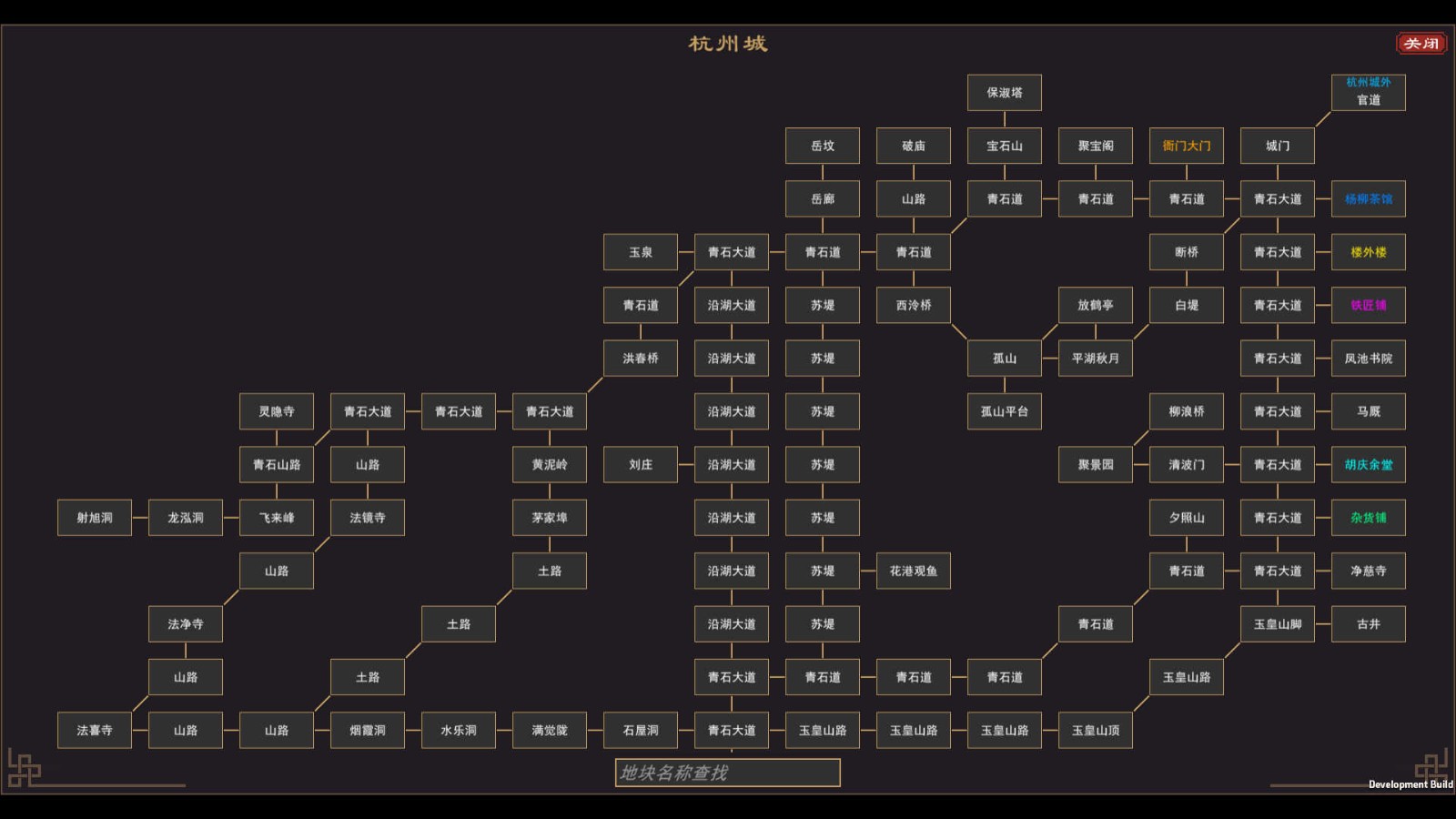Focus the 地块名称查找 search field
Screen dimensions: 1456x819
click(x=727, y=773)
